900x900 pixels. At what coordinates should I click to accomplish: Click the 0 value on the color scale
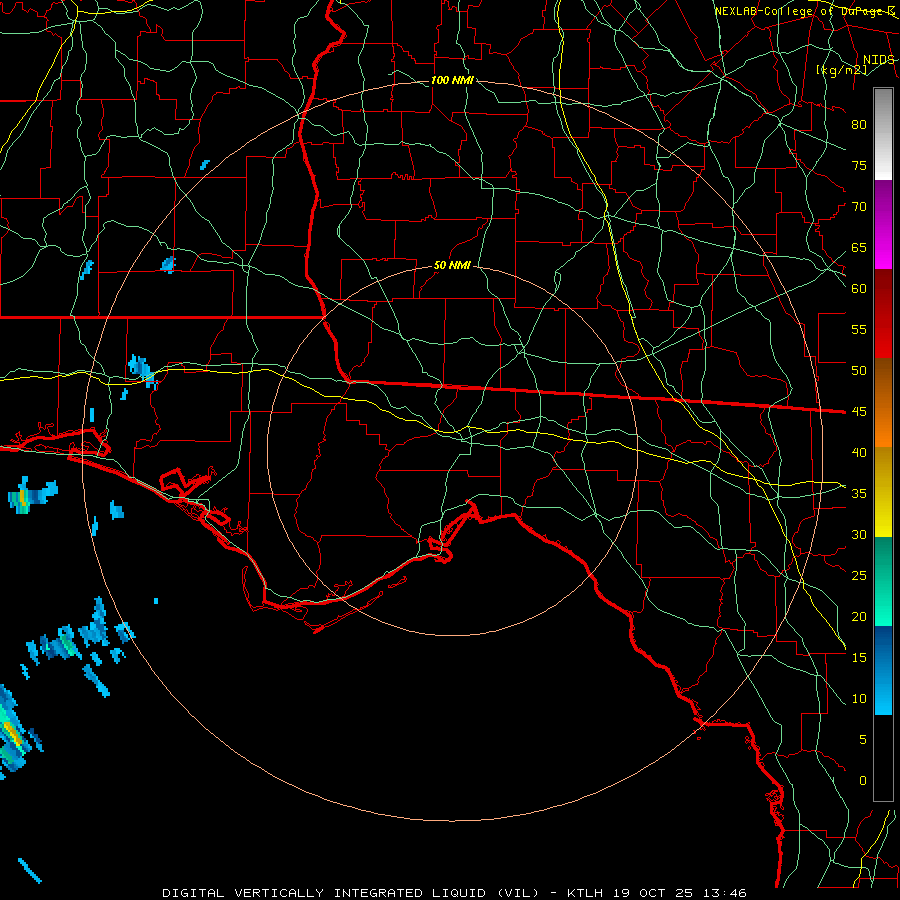863,781
